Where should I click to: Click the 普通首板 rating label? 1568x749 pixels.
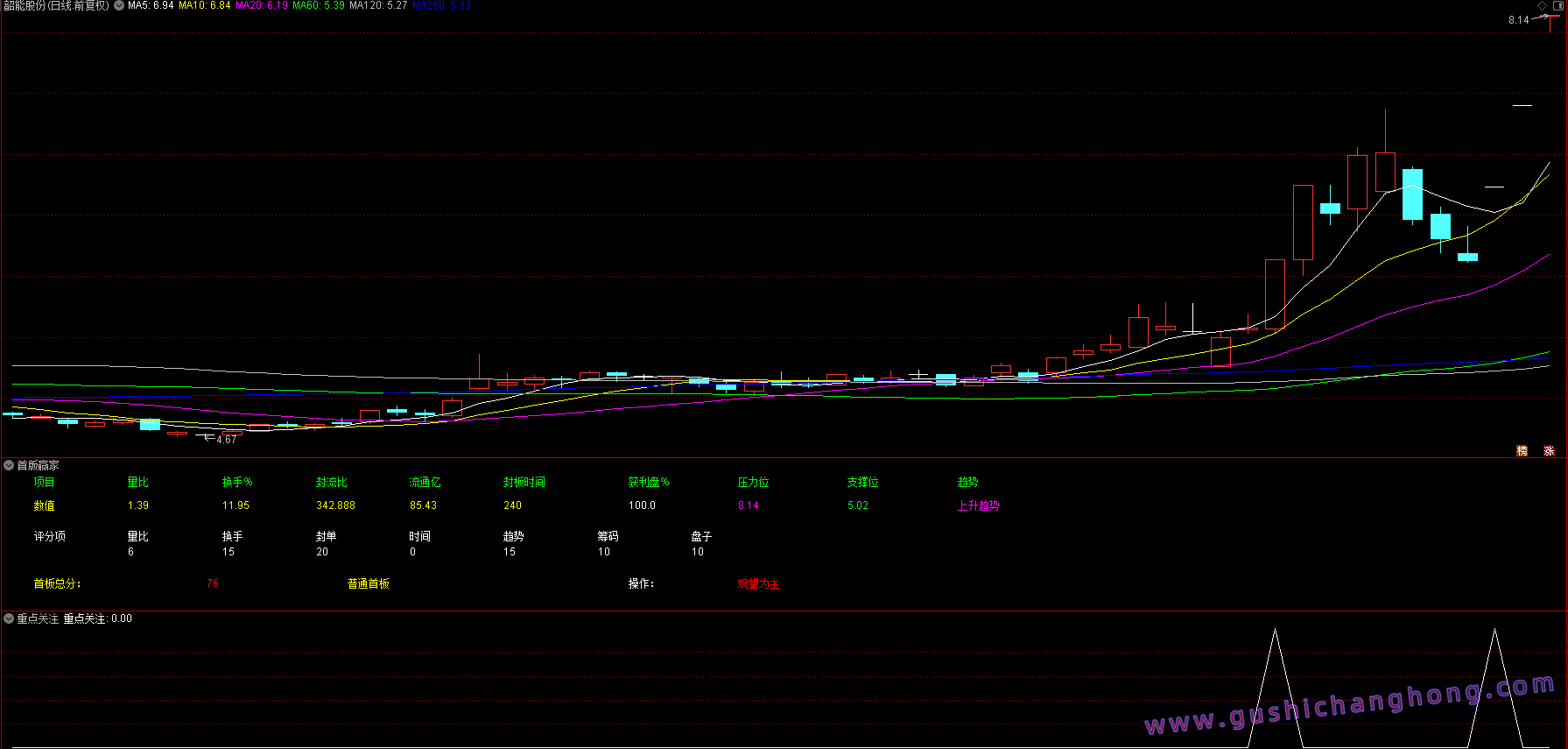tap(368, 583)
